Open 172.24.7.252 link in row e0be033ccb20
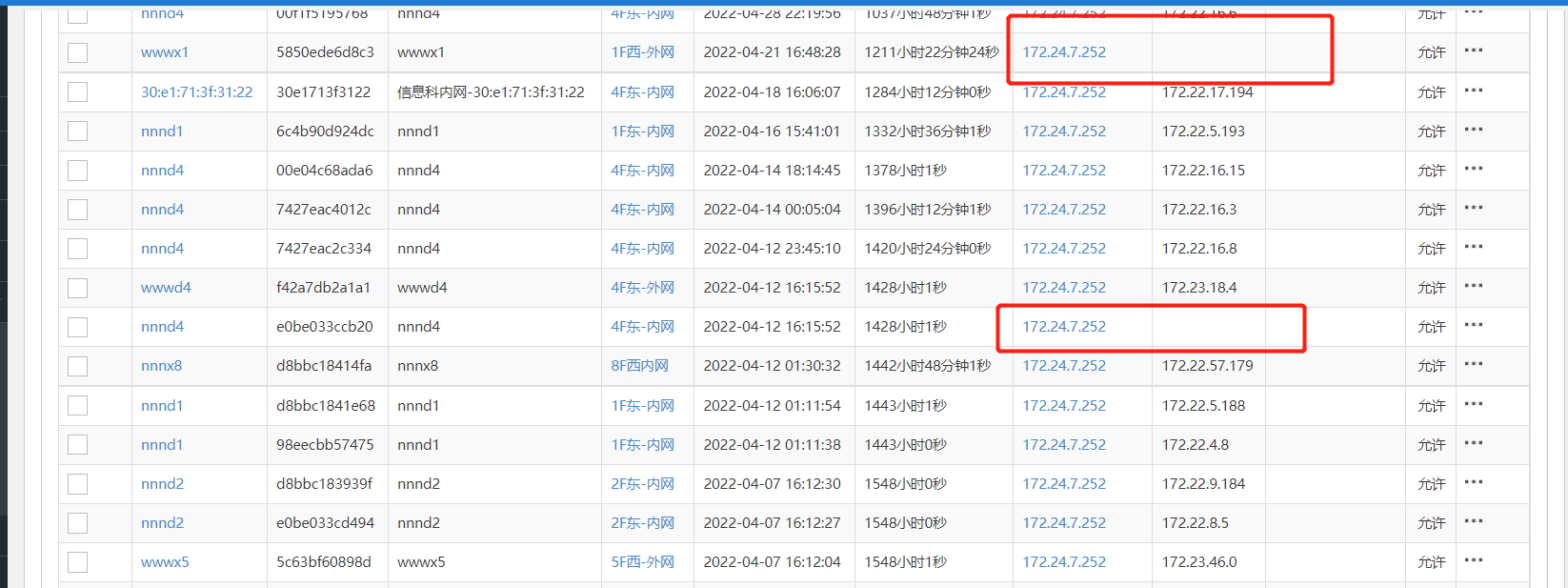 coord(1064,327)
